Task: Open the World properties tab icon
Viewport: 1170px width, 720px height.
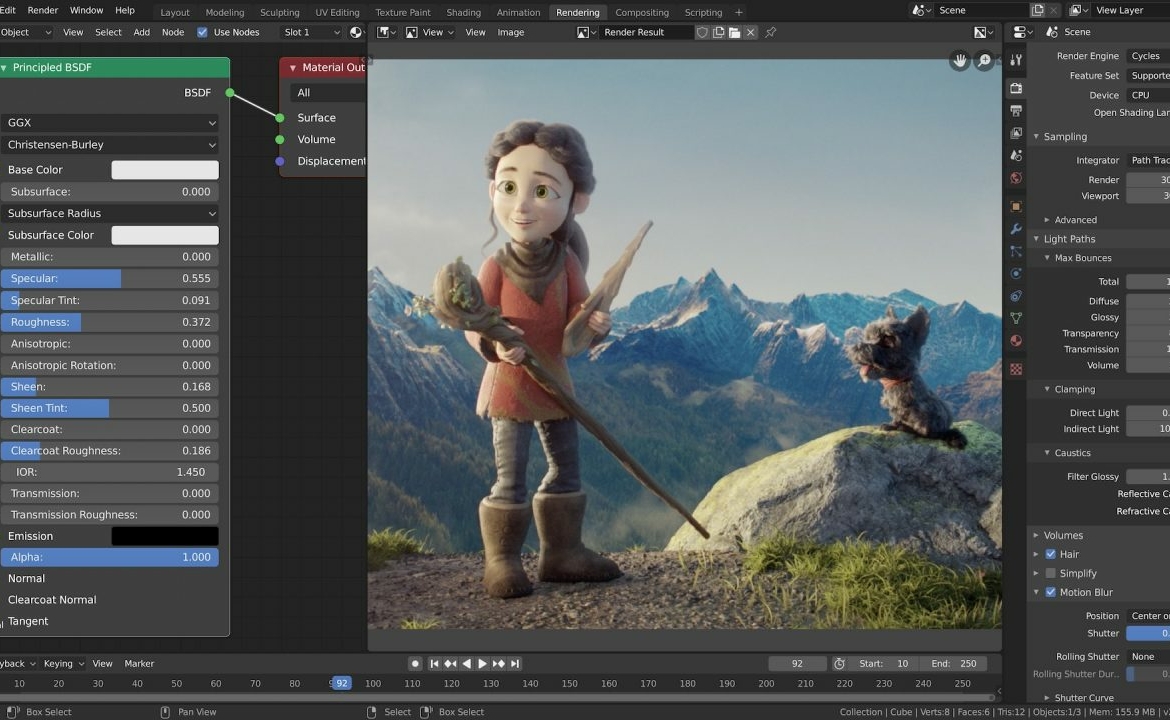Action: point(1016,178)
